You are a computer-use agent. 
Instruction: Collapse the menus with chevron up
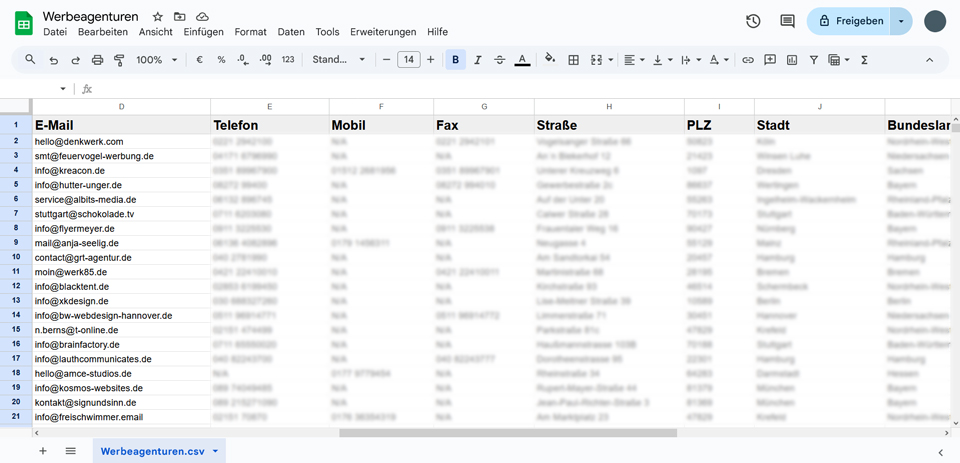(x=929, y=60)
